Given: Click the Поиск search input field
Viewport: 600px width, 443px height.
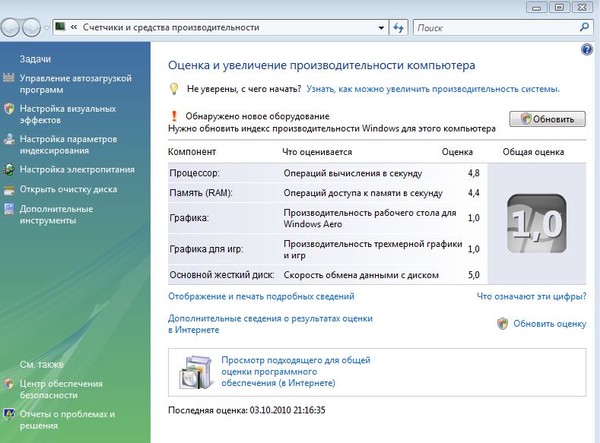Looking at the screenshot, I should [x=496, y=28].
